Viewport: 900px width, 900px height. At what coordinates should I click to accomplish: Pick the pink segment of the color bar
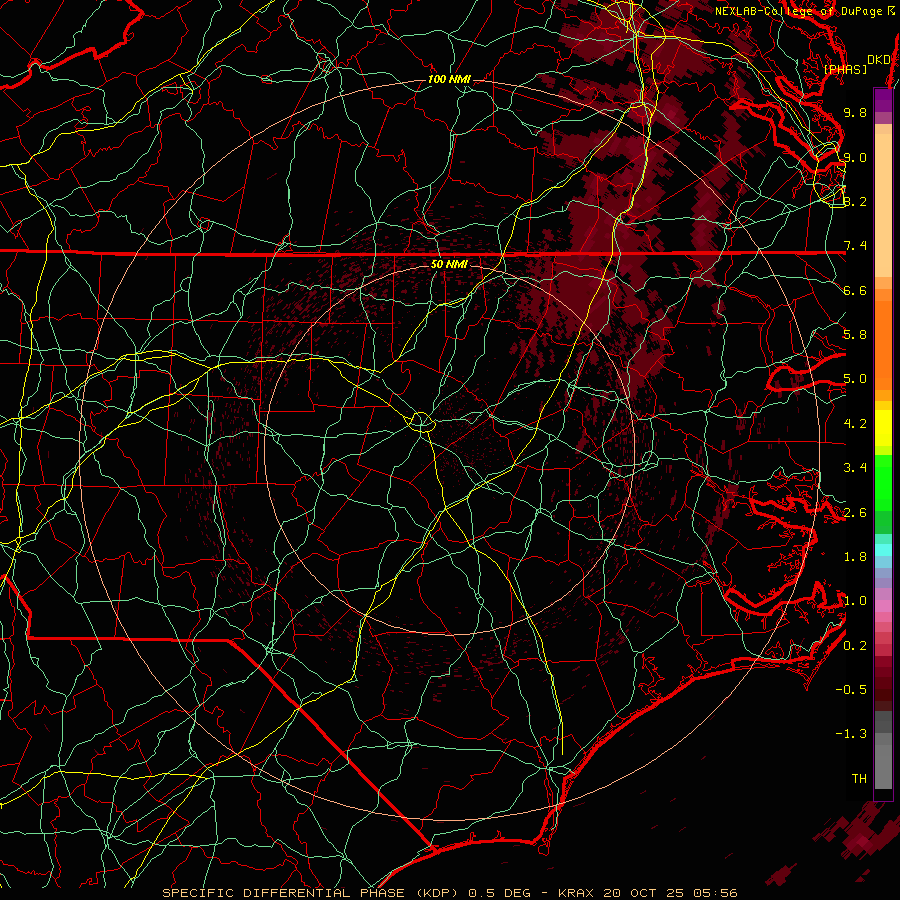pyautogui.click(x=883, y=606)
